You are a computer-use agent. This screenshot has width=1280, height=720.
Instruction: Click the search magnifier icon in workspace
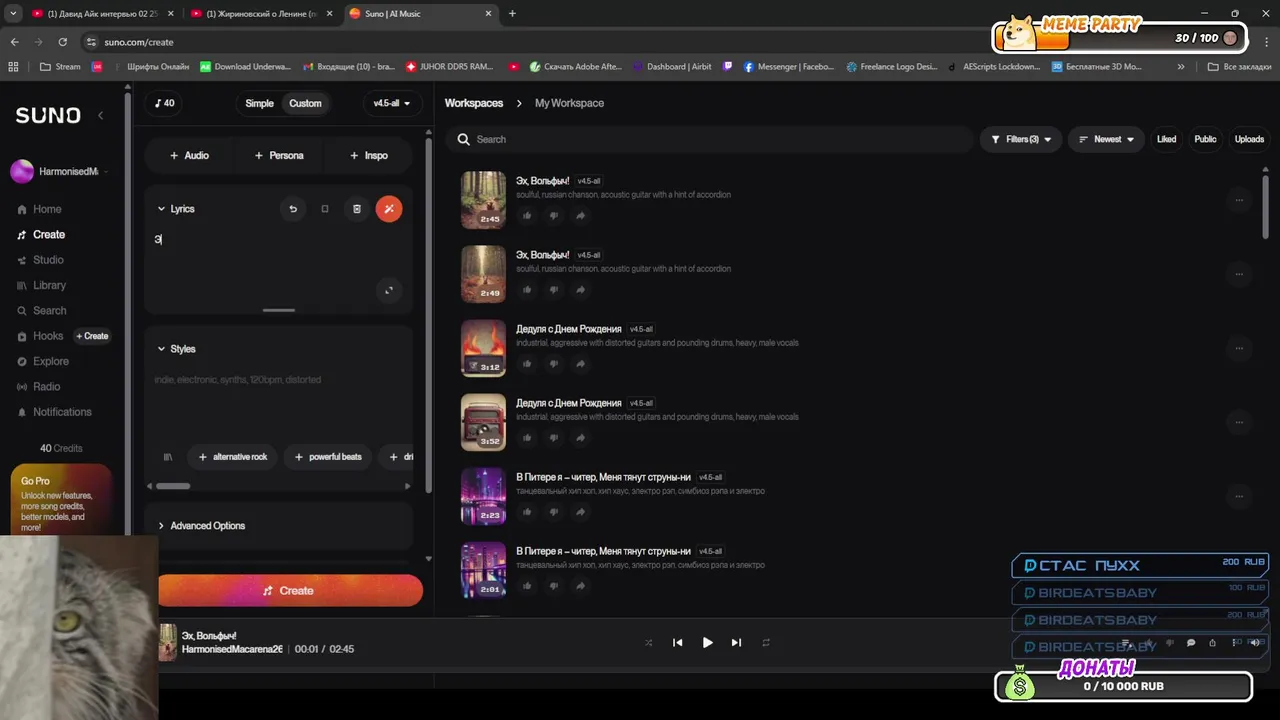click(x=464, y=139)
